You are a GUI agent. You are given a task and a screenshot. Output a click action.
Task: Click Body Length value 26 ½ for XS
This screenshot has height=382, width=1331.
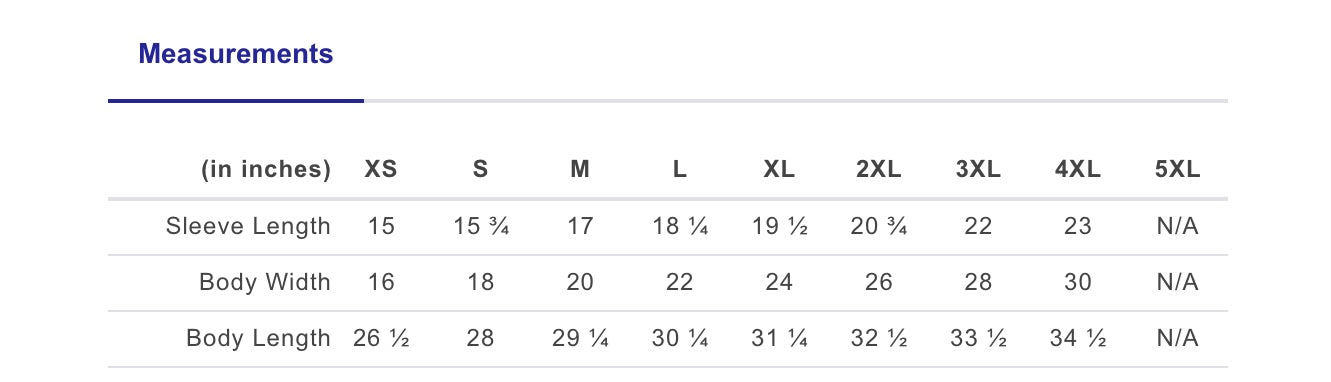pyautogui.click(x=381, y=338)
